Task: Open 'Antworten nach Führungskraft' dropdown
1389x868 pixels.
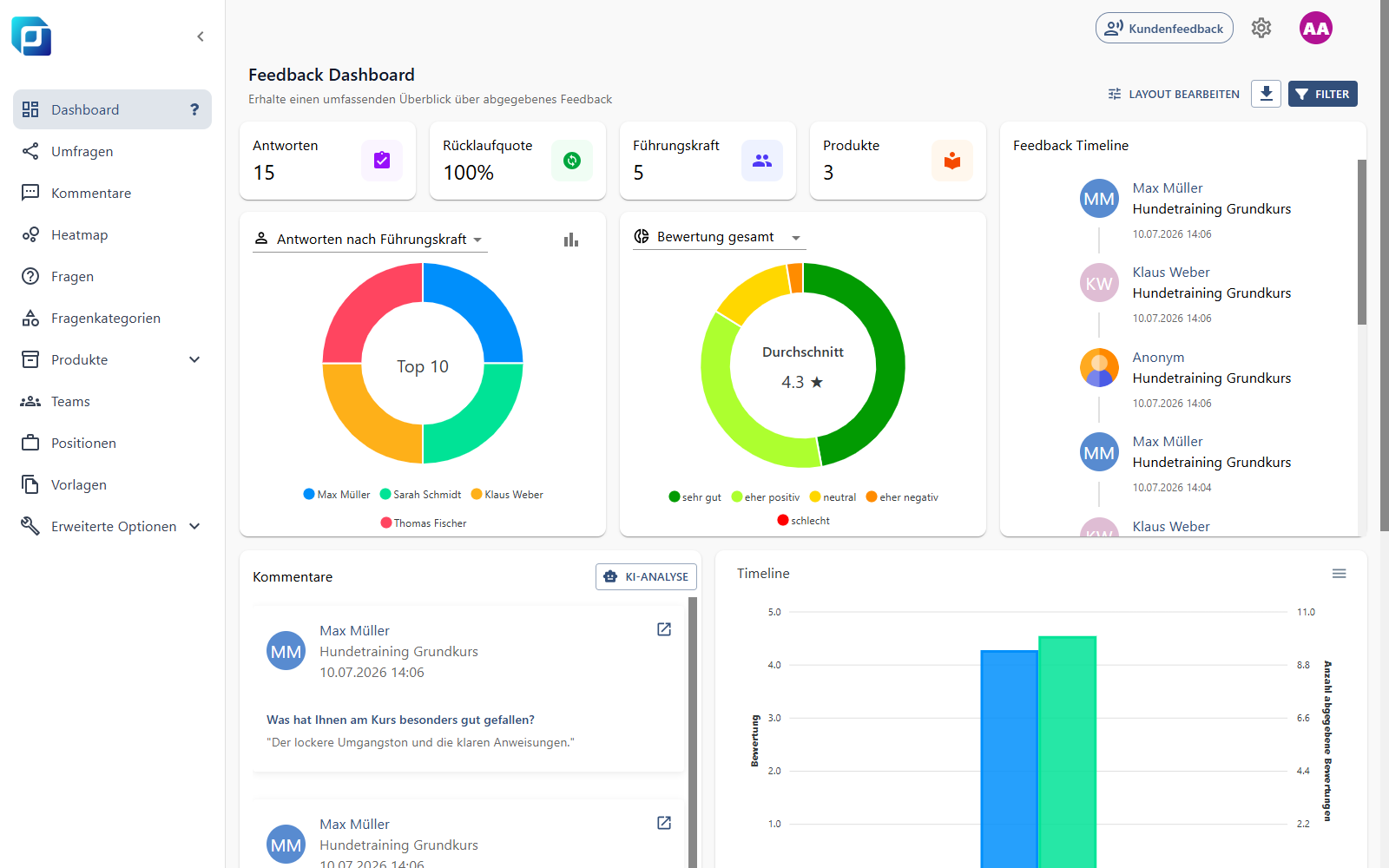Action: (x=370, y=240)
